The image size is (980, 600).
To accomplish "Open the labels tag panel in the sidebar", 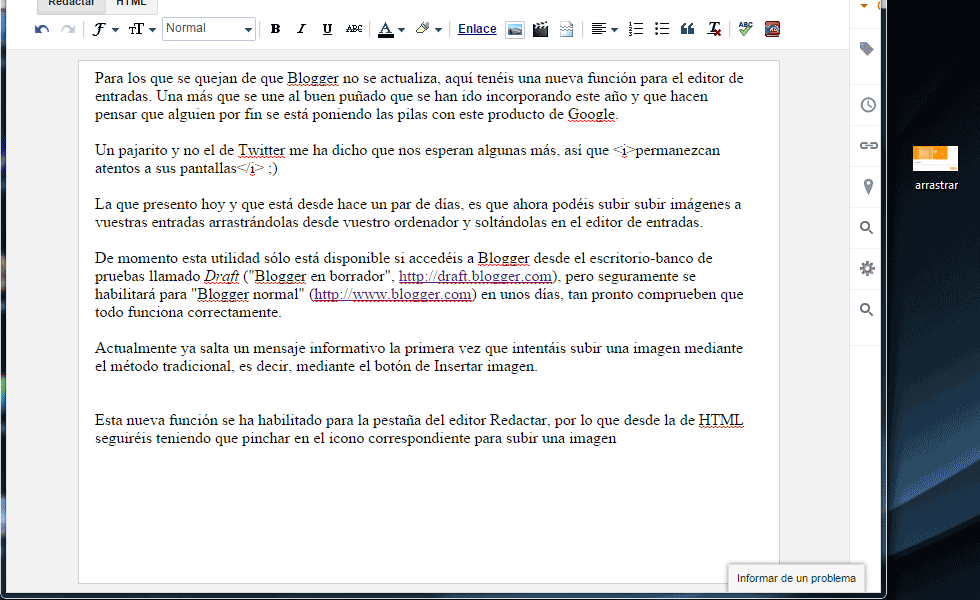I will (866, 49).
